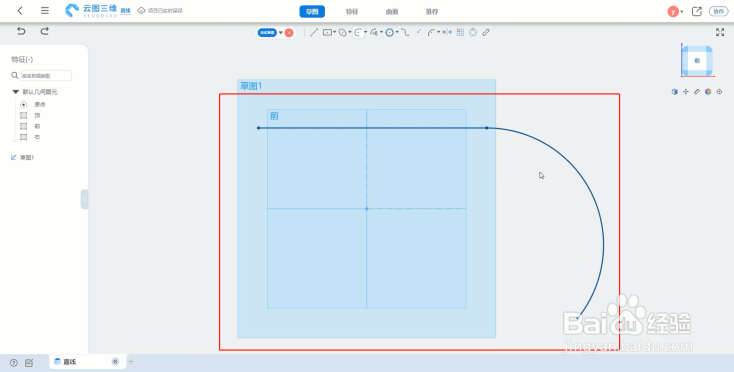Select the 直线 document tab
This screenshot has height=372, width=734.
87,362
